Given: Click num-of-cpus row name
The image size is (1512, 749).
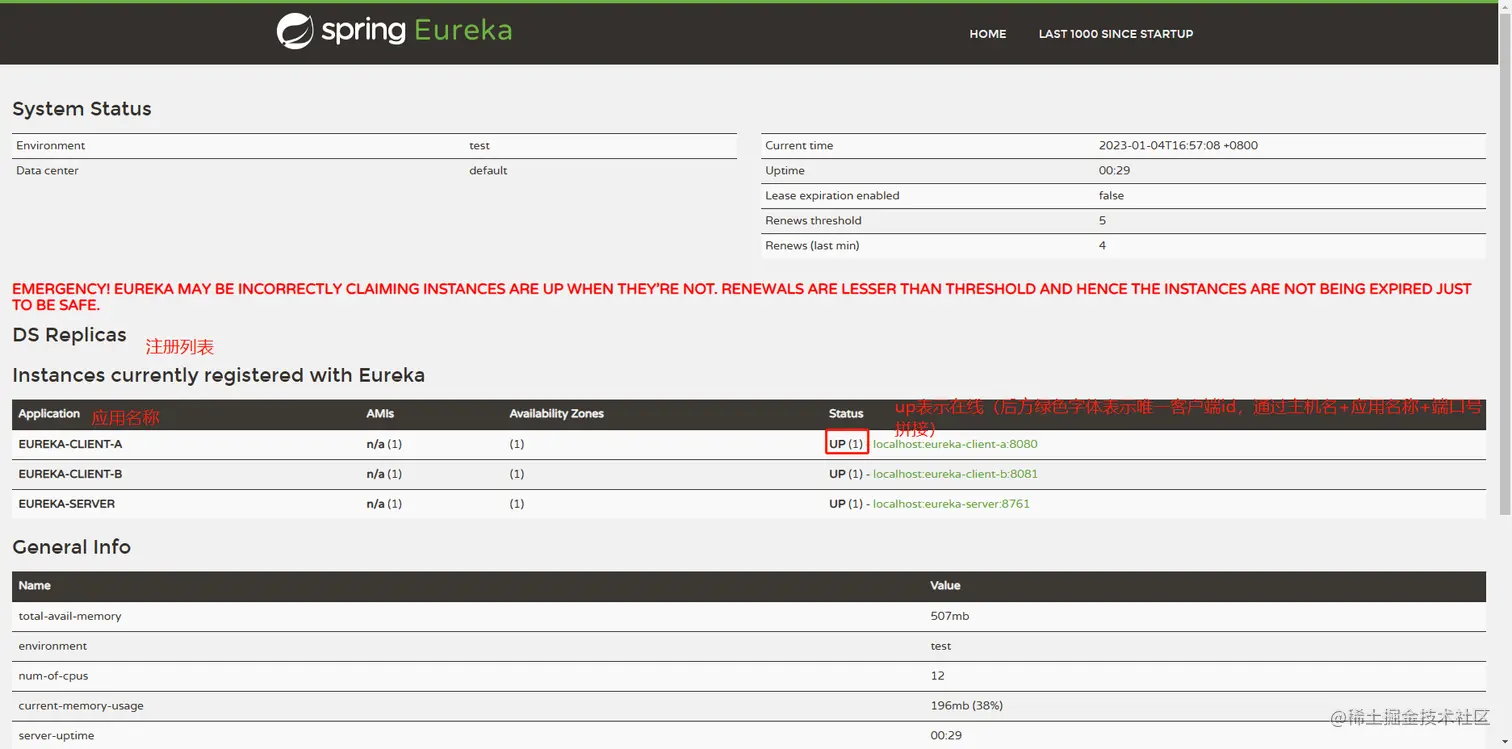Looking at the screenshot, I should pos(53,676).
